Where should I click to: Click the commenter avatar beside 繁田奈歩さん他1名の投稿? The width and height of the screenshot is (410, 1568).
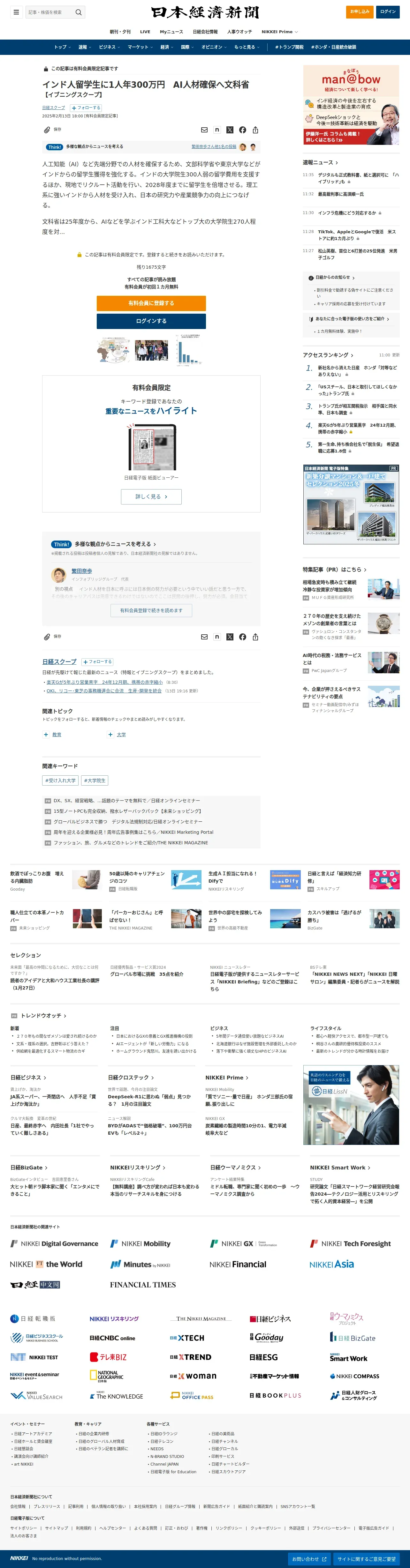[x=243, y=147]
